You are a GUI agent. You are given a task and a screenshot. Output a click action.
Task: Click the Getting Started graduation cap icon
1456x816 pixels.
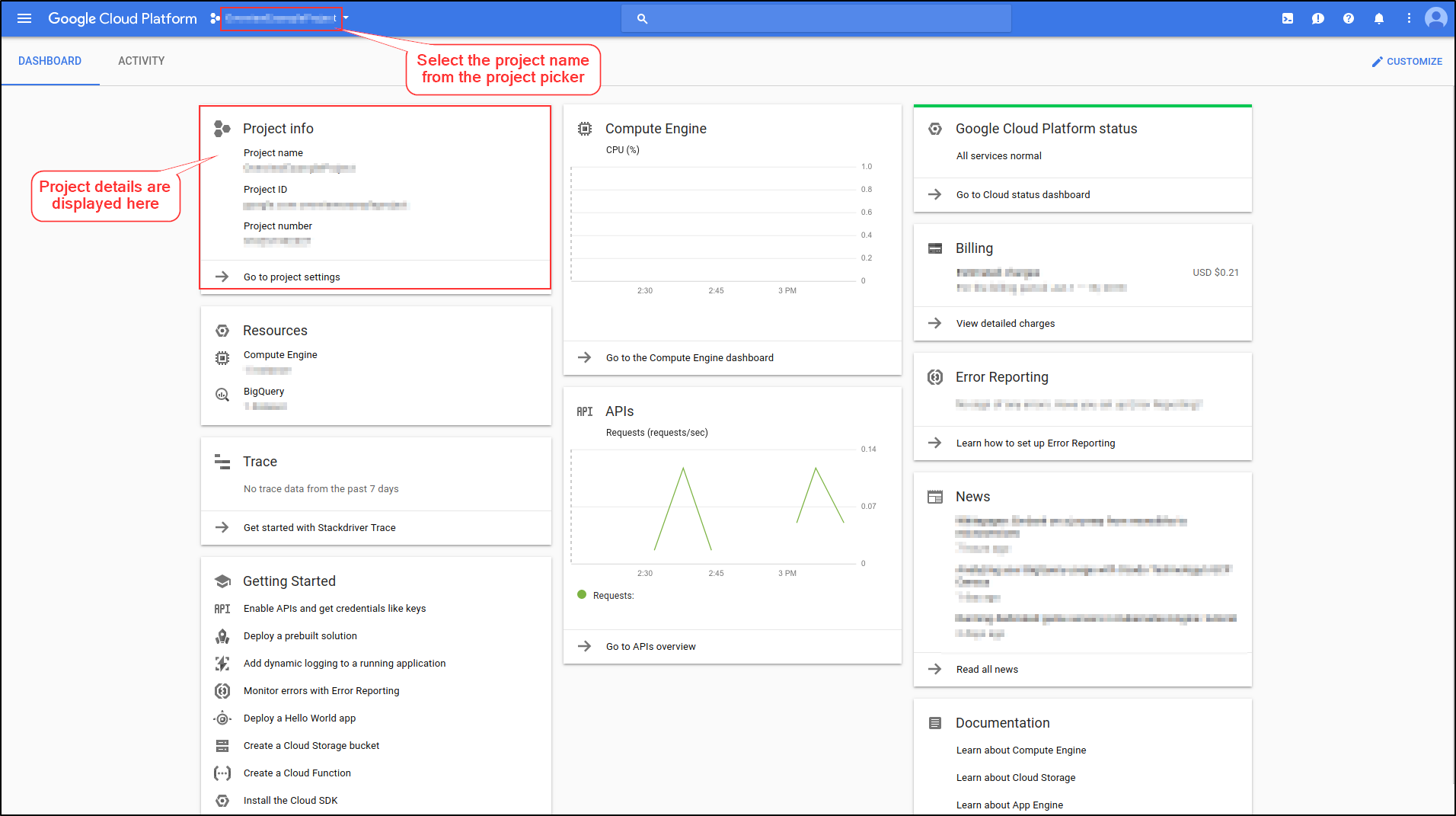pyautogui.click(x=222, y=581)
